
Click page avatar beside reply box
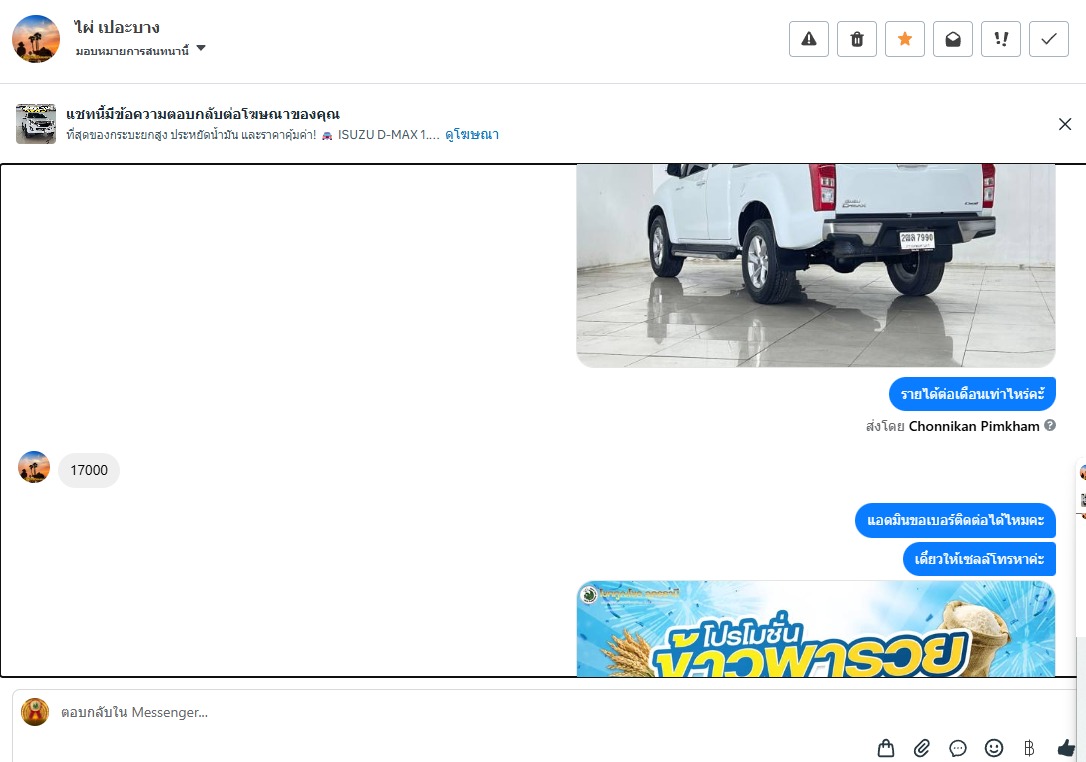click(35, 712)
